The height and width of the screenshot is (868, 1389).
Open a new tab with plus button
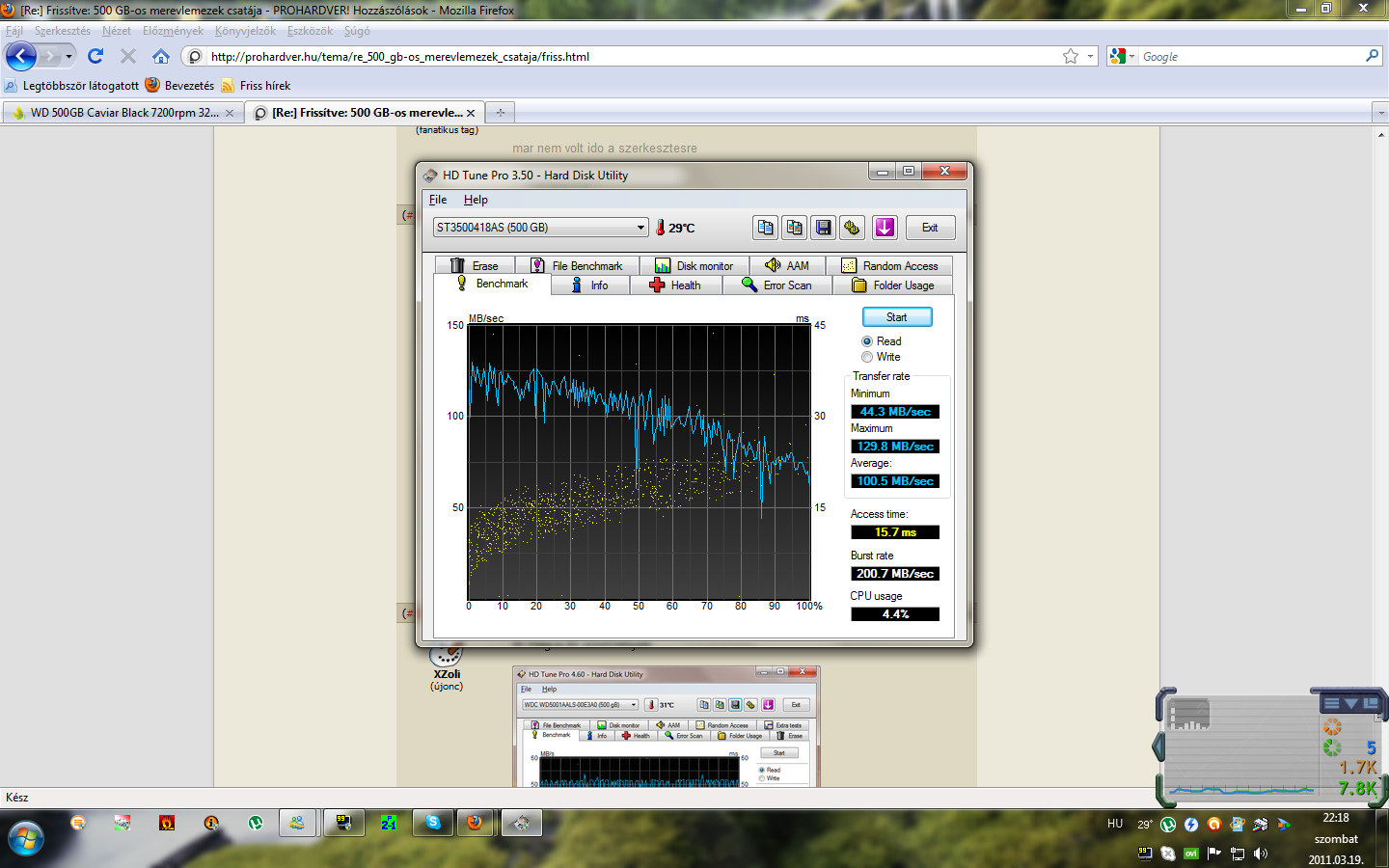pos(500,113)
